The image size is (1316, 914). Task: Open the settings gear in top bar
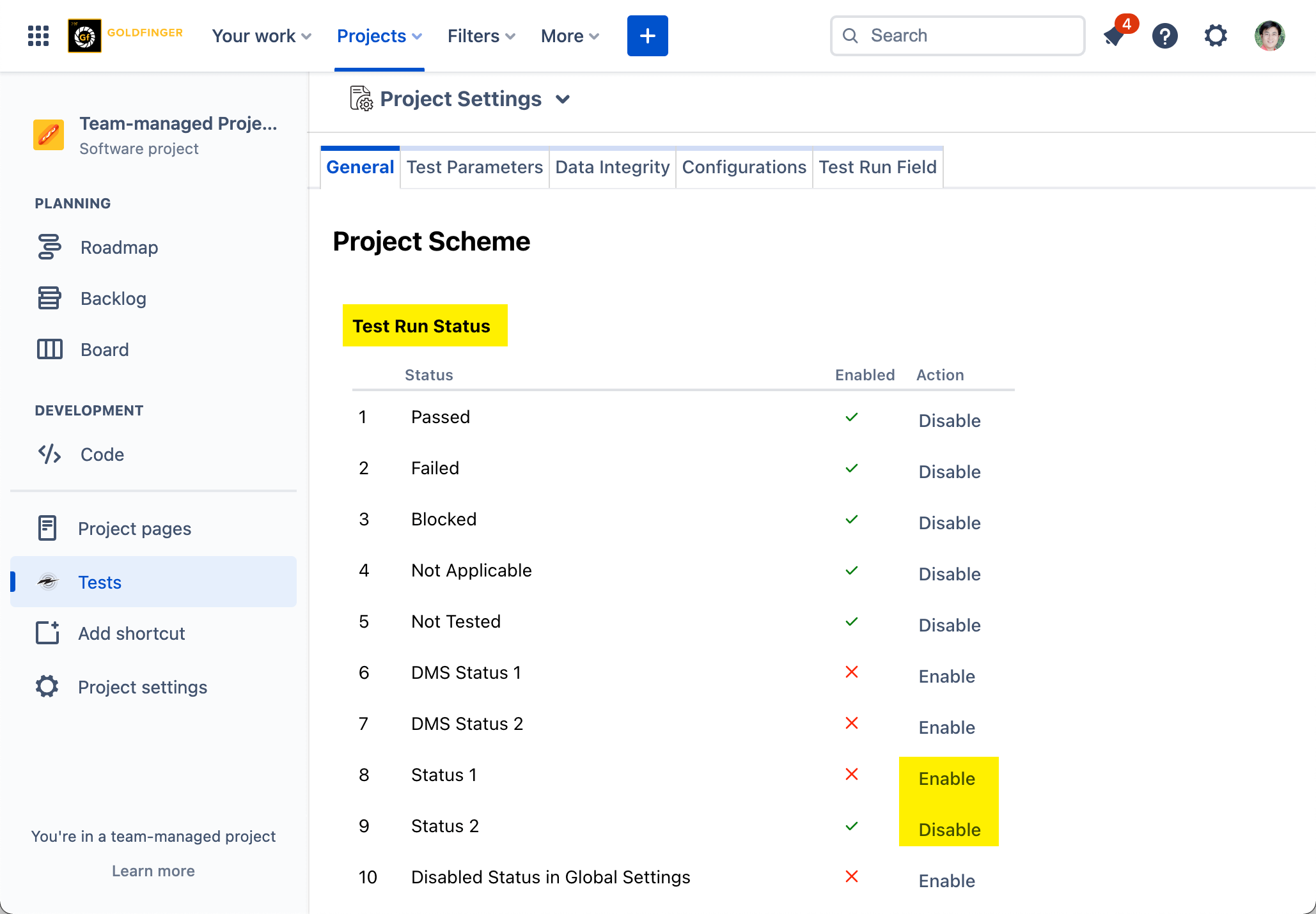pos(1216,36)
